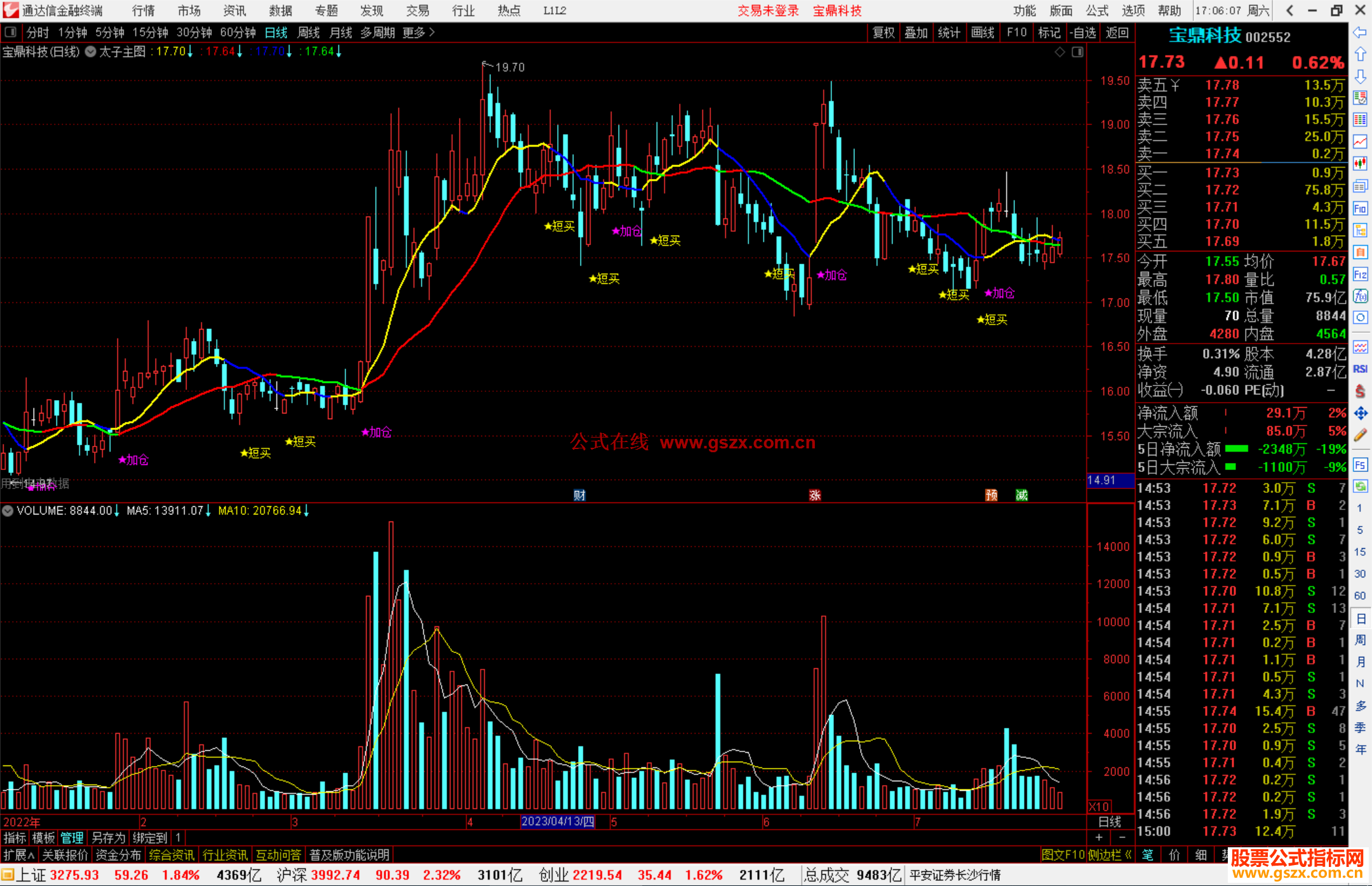Open the F10 sidebar icon
This screenshot has width=1372, height=886.
[1360, 208]
